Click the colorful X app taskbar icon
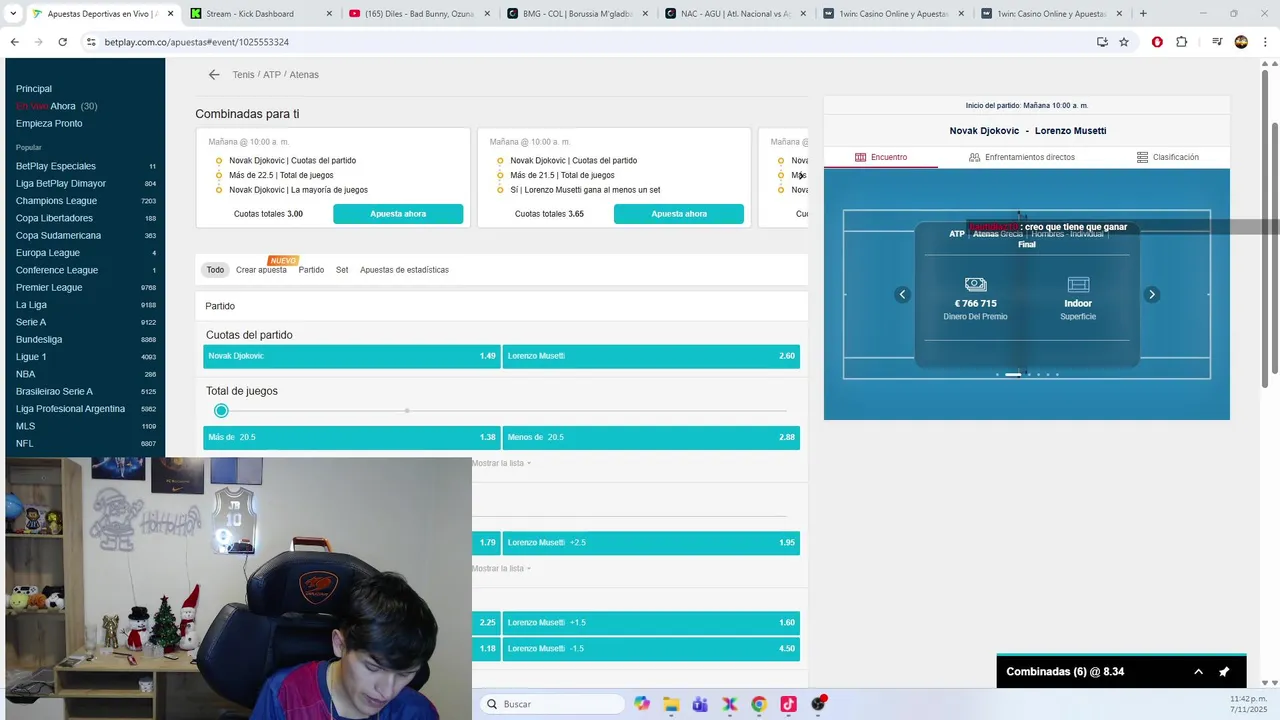 coord(730,704)
